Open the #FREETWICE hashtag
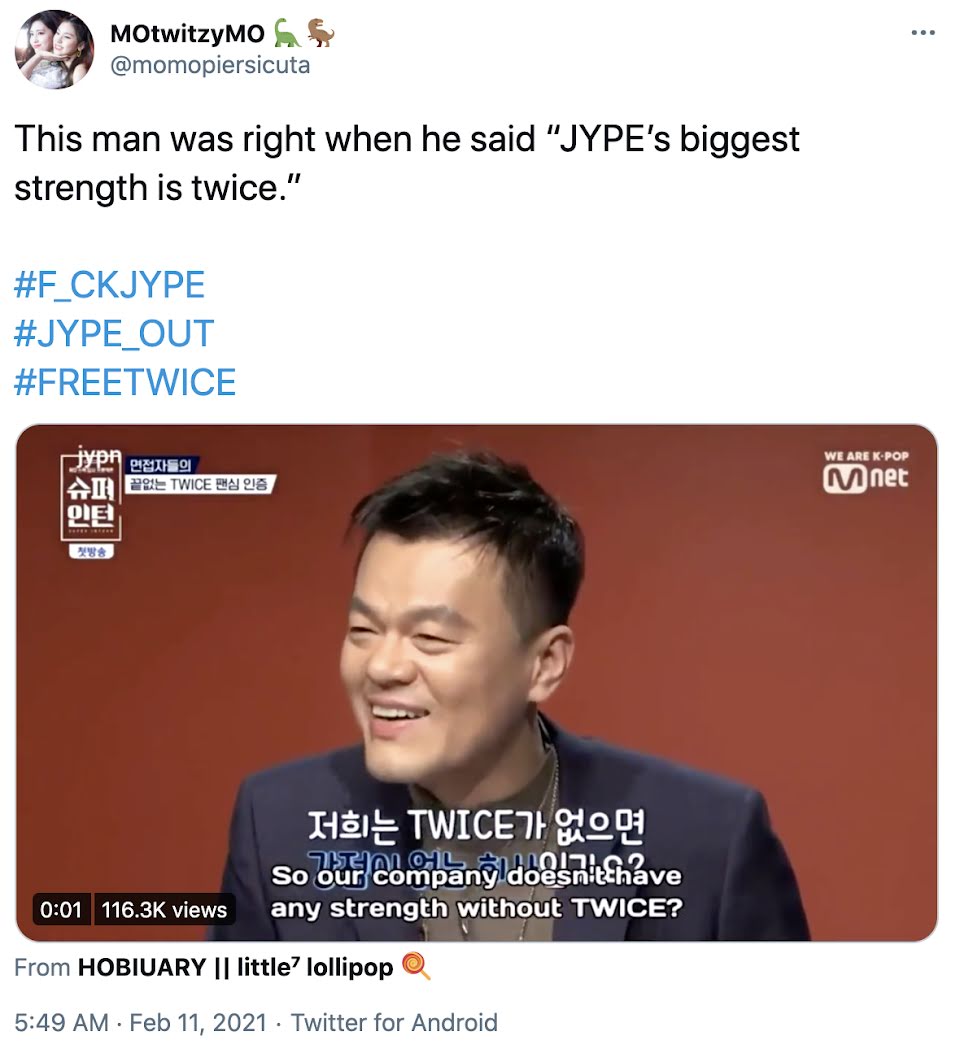 click(x=125, y=382)
